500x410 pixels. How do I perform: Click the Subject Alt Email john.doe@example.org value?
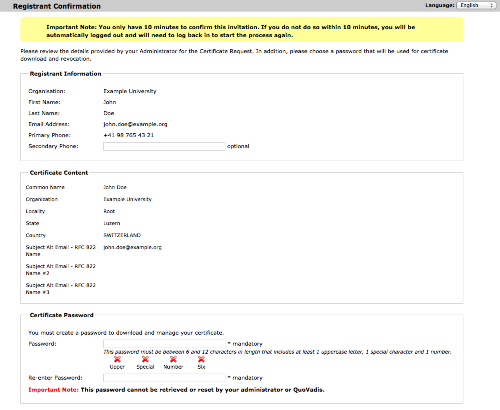[x=133, y=247]
